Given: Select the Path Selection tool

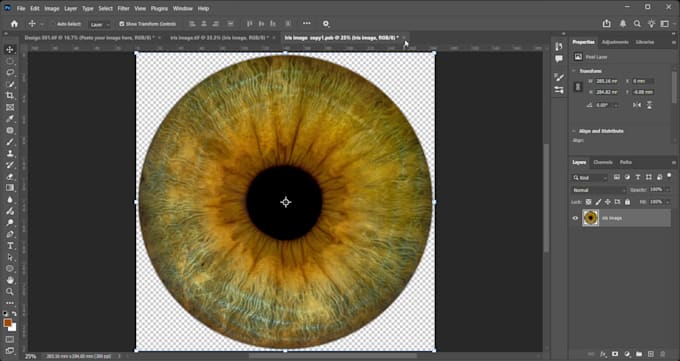Looking at the screenshot, I should tap(10, 257).
